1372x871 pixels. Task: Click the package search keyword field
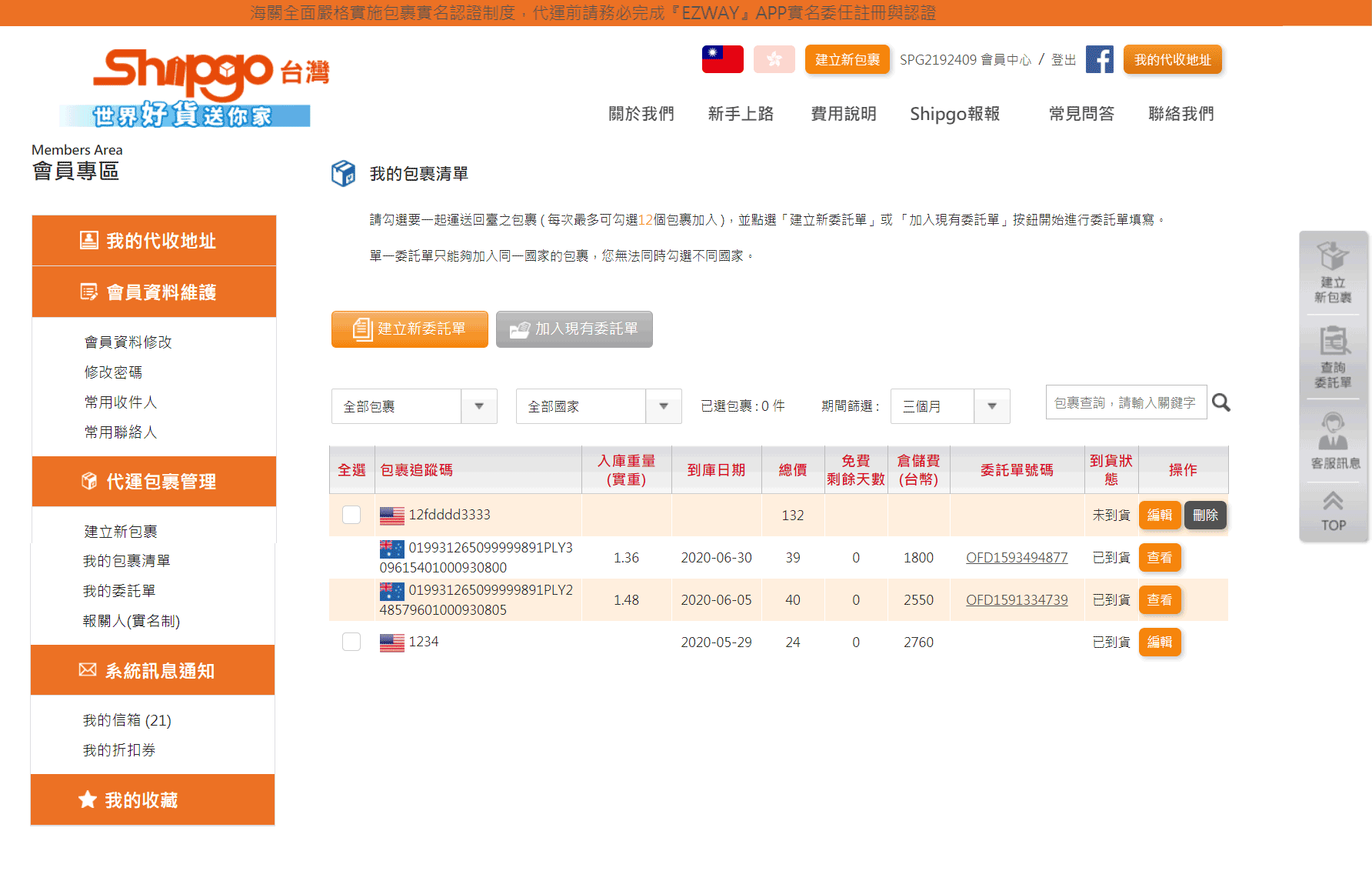click(x=1125, y=402)
